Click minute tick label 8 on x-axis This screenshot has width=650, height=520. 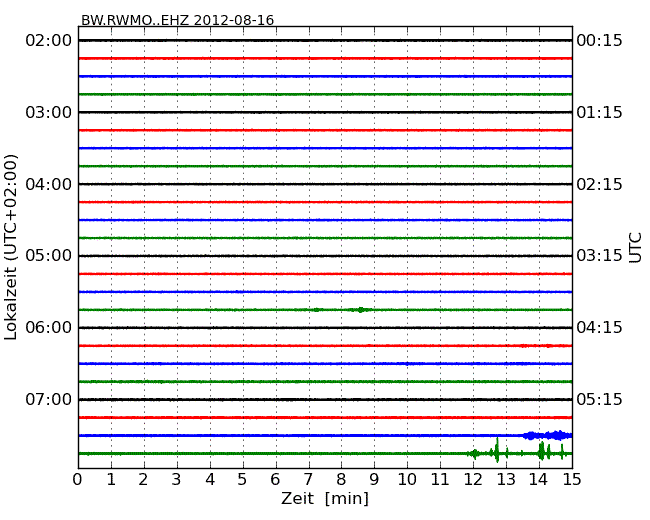coord(342,480)
